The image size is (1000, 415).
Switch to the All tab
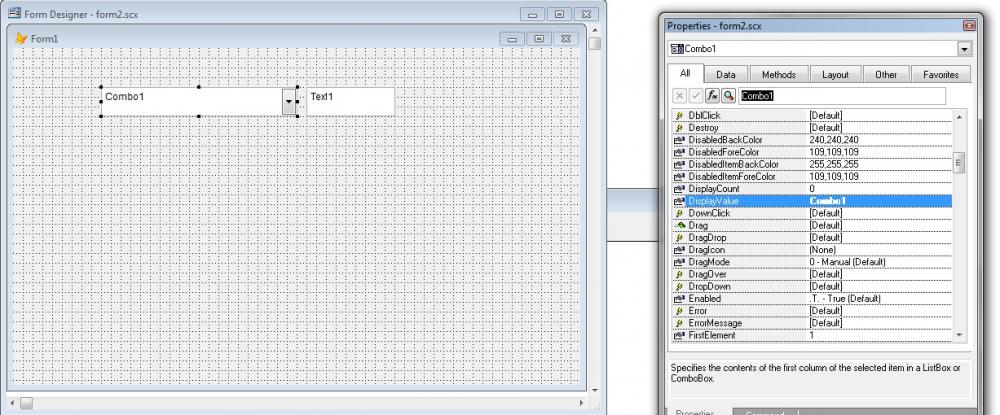(685, 73)
